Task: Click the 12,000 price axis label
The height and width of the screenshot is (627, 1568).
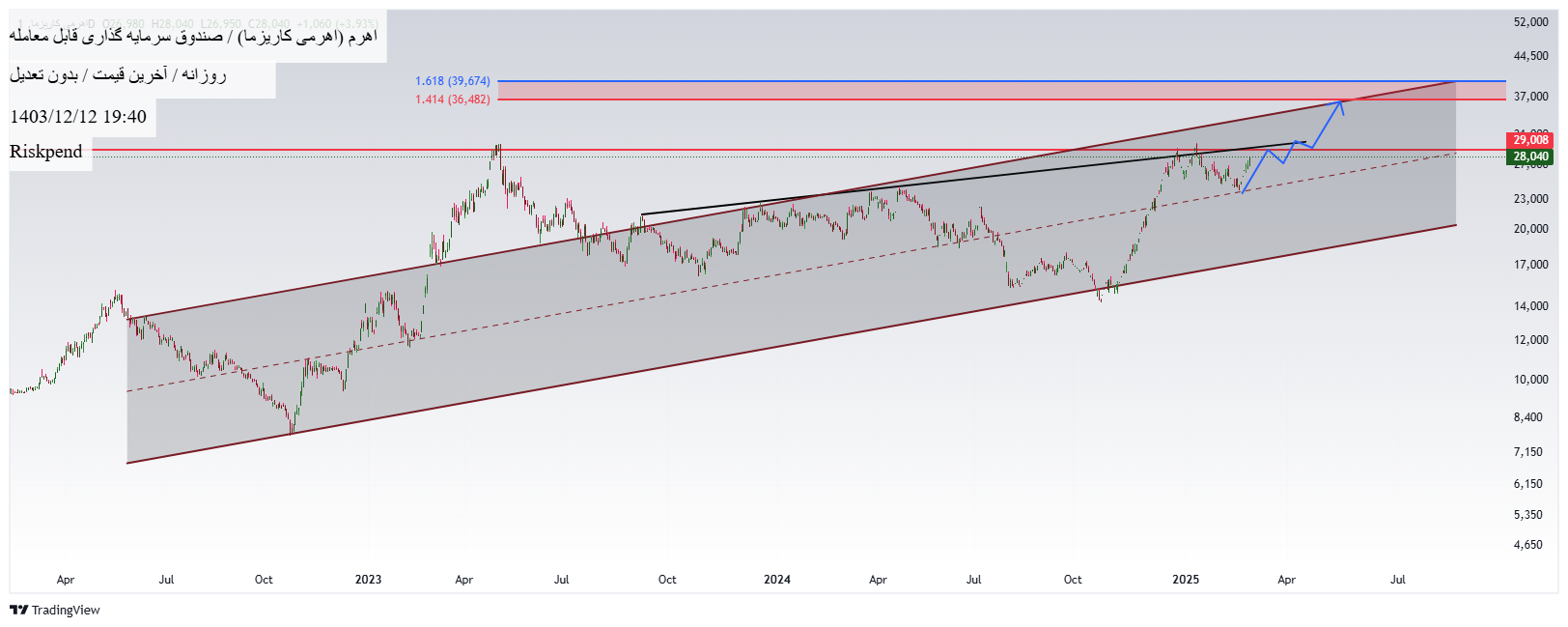Action: pos(1530,340)
